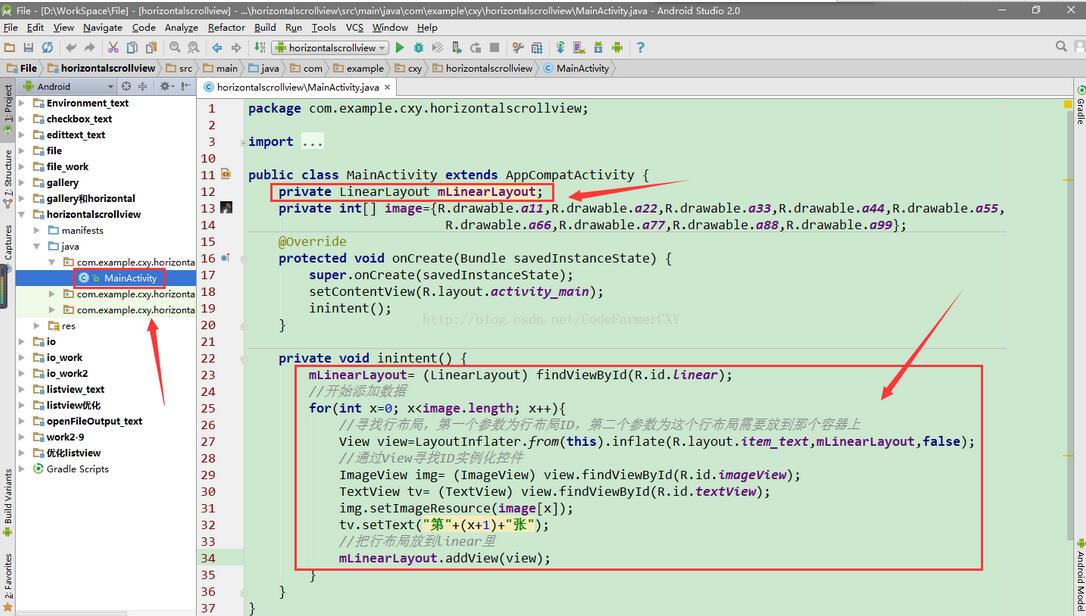1086x616 pixels.
Task: Navigate Forward with the right arrow
Action: (236, 47)
